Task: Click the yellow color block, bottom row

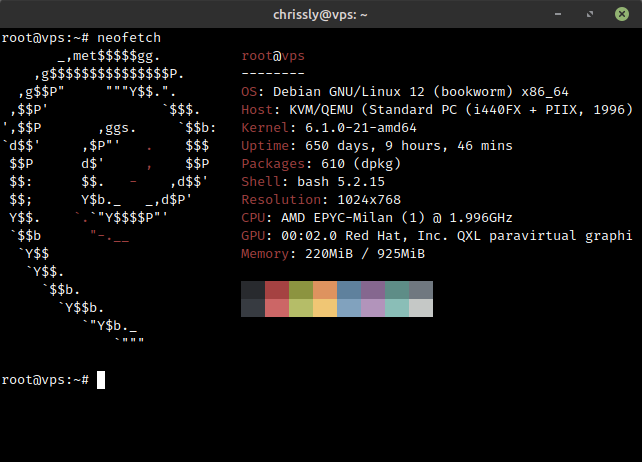Action: click(x=325, y=308)
